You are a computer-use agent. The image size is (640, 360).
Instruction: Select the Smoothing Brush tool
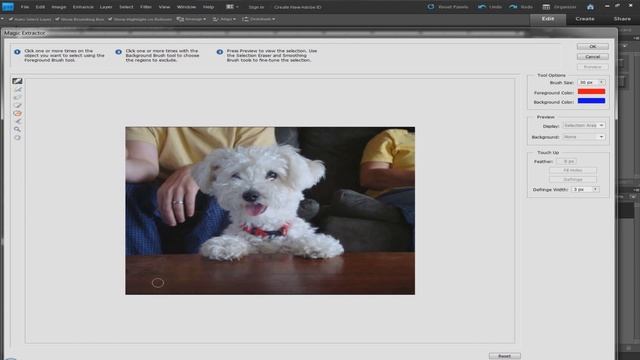(x=17, y=121)
